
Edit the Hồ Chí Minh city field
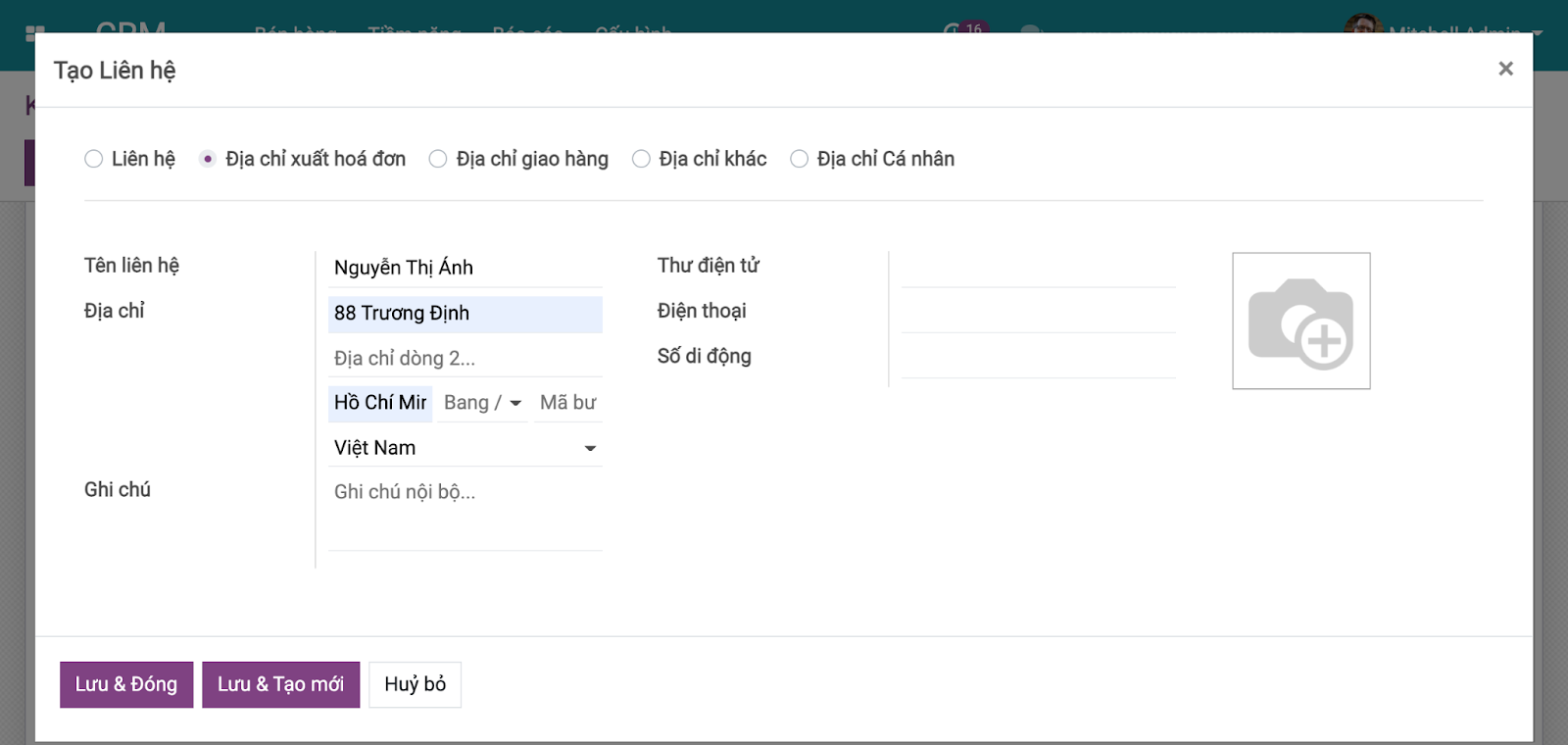tap(380, 403)
